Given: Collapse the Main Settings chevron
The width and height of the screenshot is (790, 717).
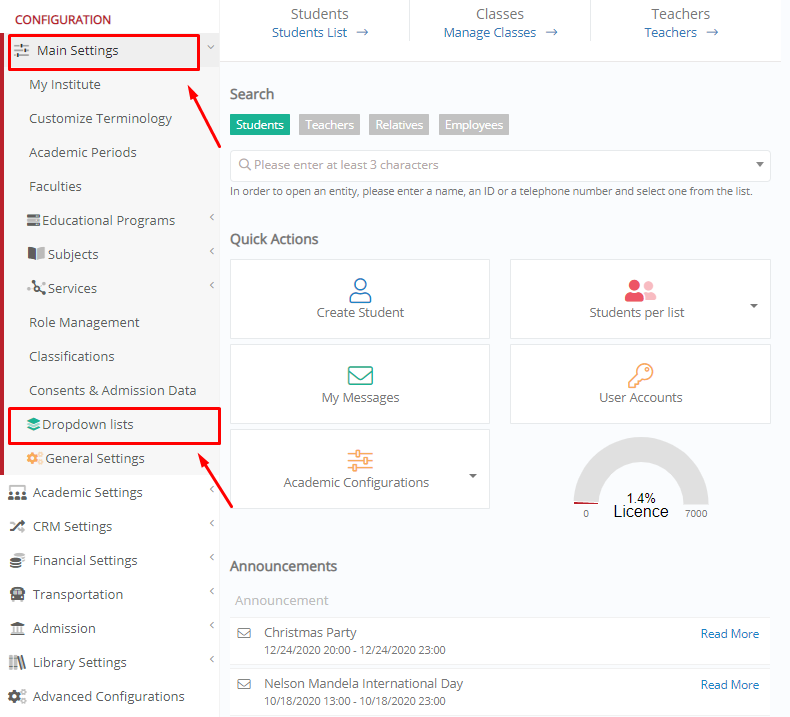Looking at the screenshot, I should [x=211, y=47].
